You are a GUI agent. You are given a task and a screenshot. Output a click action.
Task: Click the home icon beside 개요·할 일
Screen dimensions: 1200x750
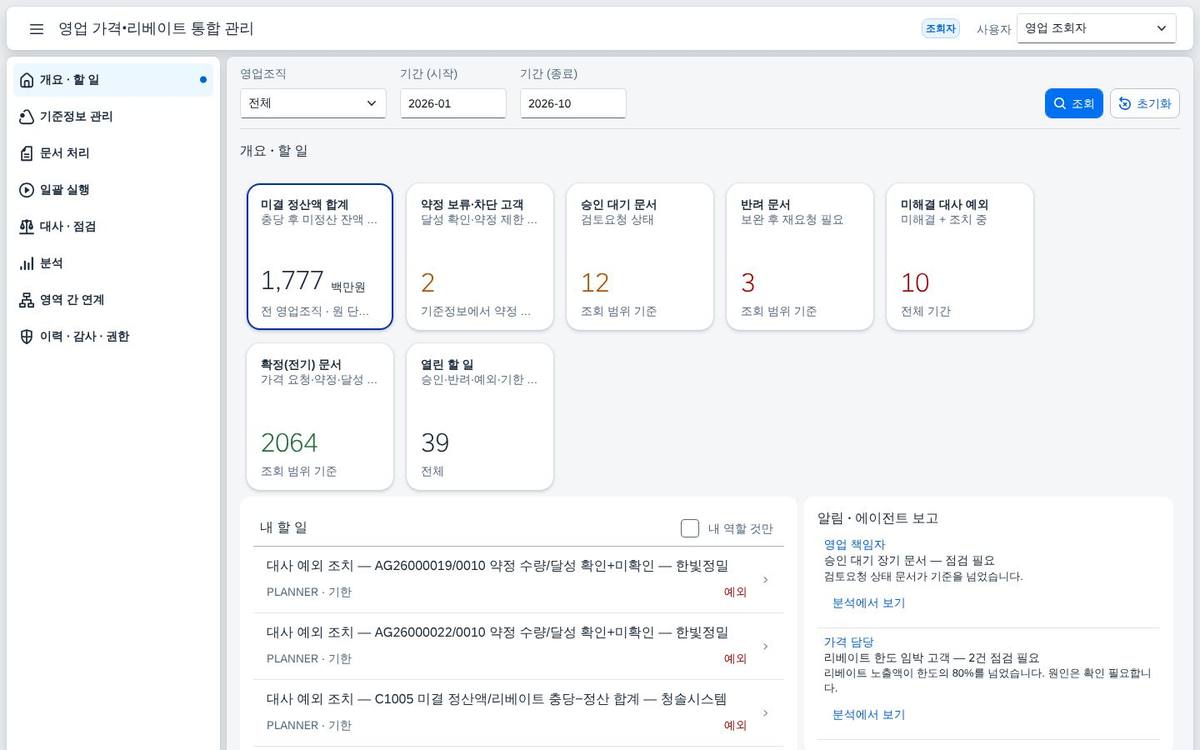click(27, 80)
